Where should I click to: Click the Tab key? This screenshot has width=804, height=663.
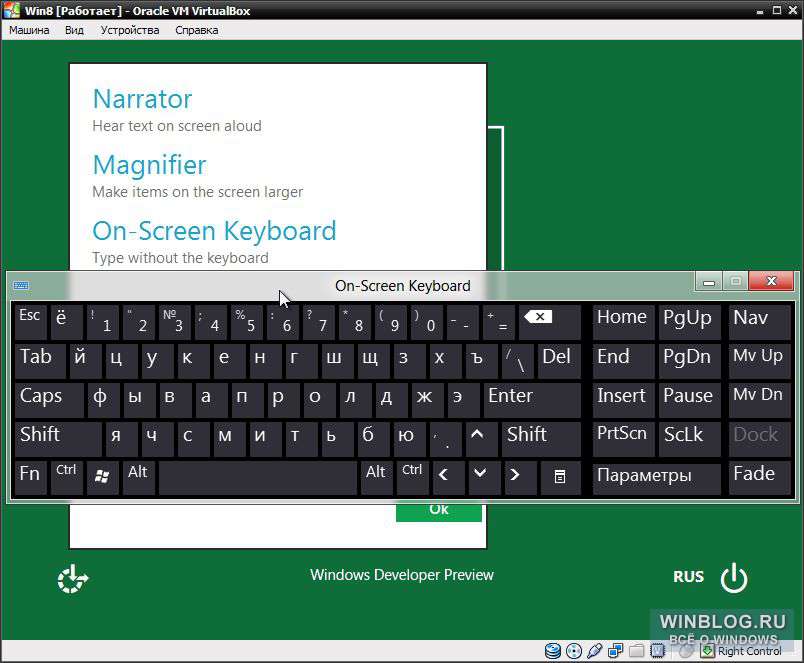coord(40,360)
